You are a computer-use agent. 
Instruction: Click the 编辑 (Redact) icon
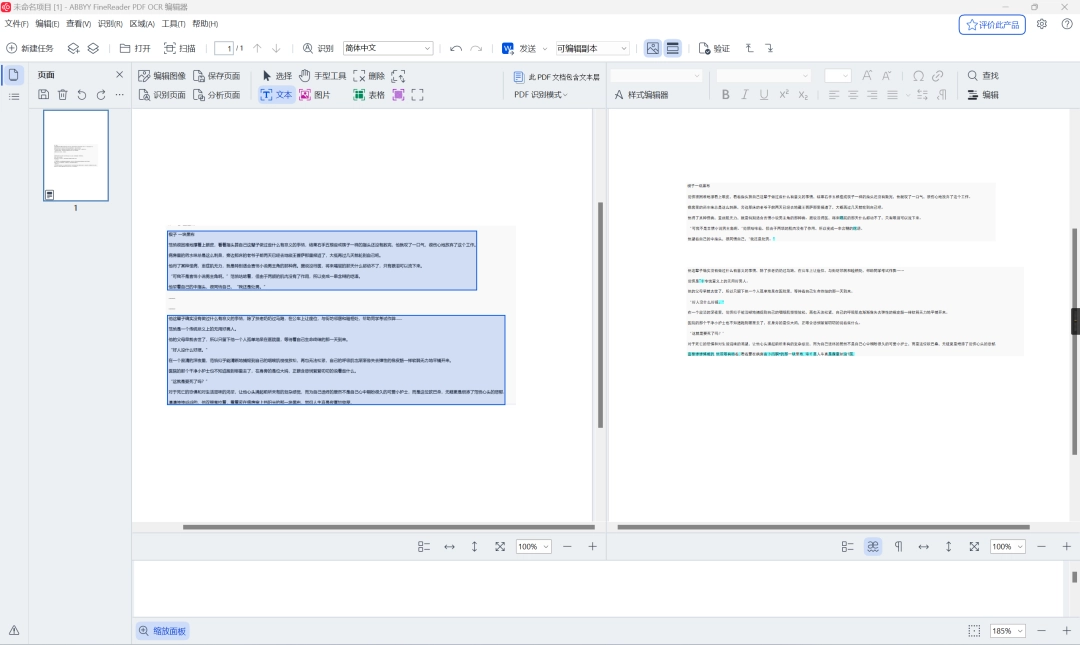(x=973, y=95)
